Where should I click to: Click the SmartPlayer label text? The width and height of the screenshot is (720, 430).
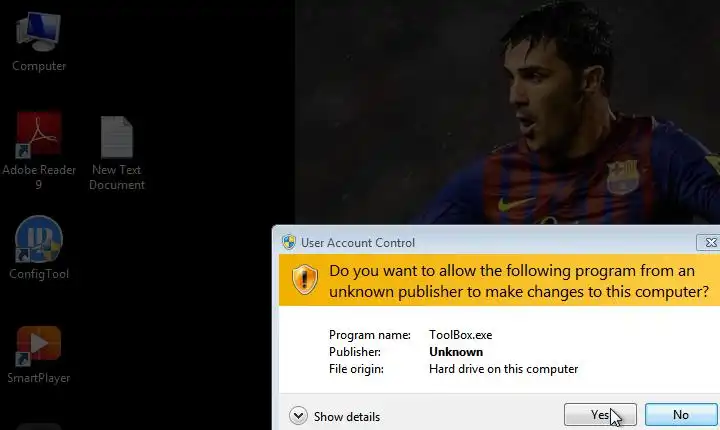click(x=39, y=378)
